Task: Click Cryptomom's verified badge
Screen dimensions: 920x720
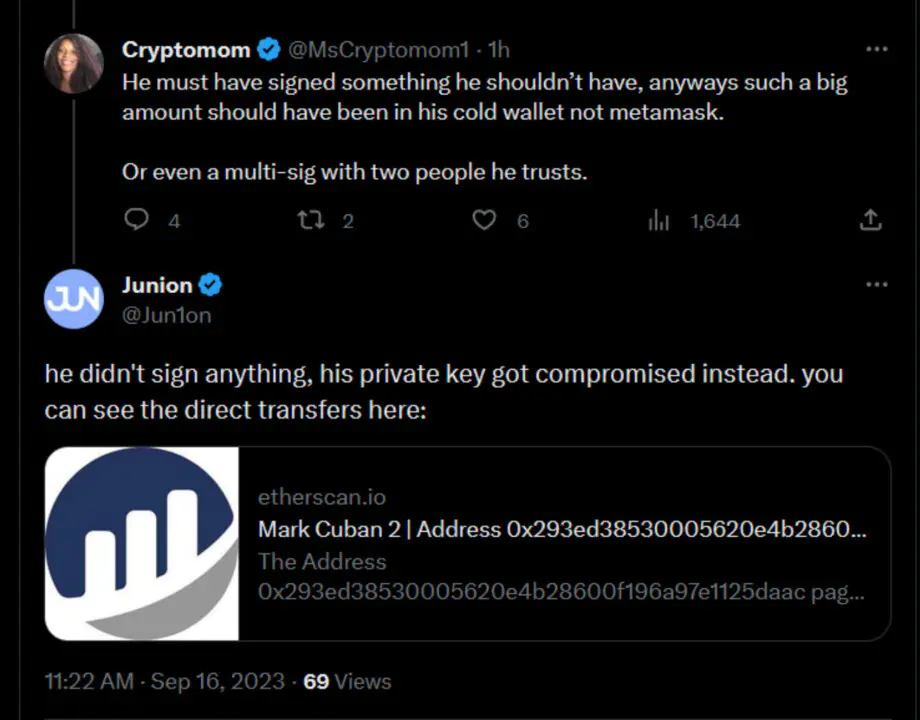Action: pos(269,48)
